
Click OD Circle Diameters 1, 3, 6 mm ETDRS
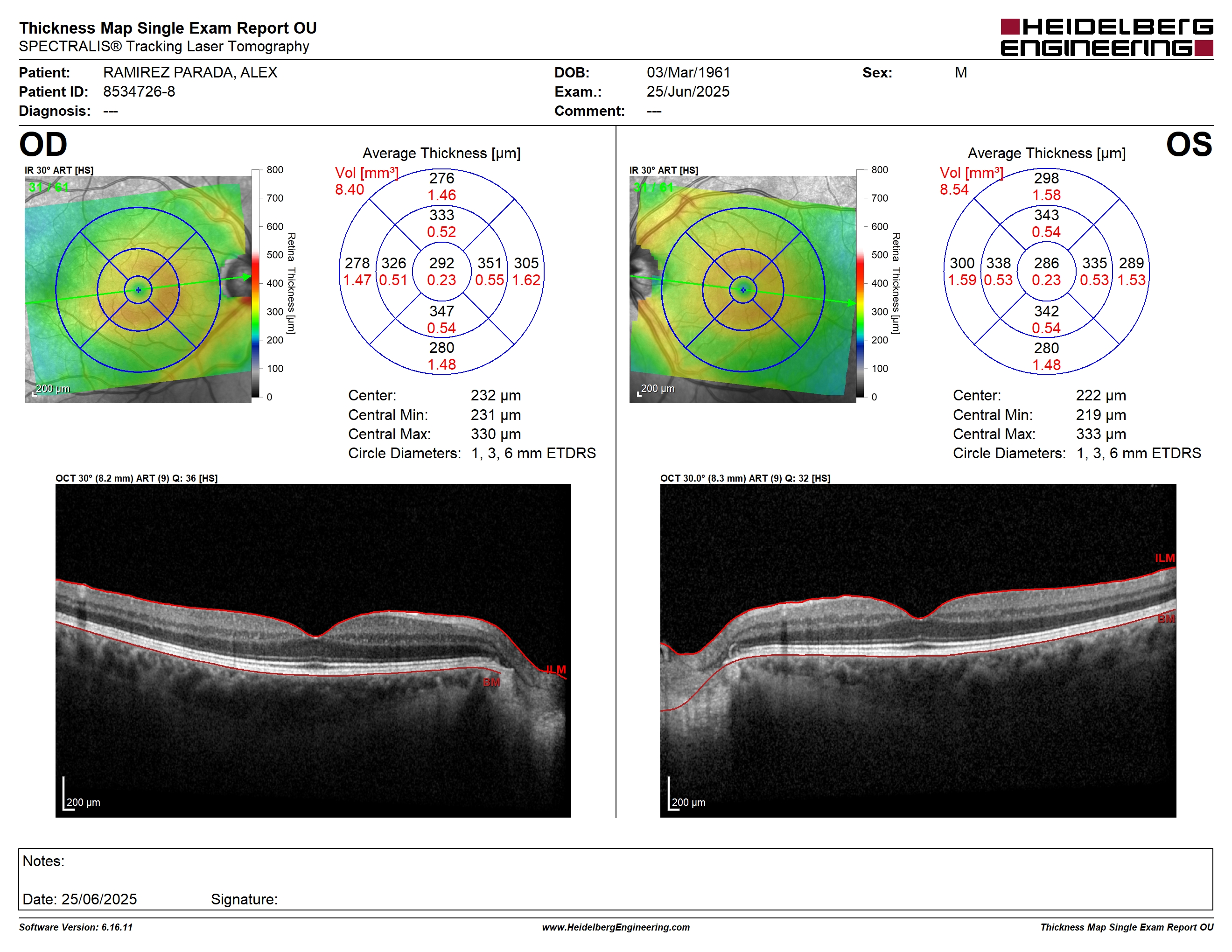[x=534, y=454]
